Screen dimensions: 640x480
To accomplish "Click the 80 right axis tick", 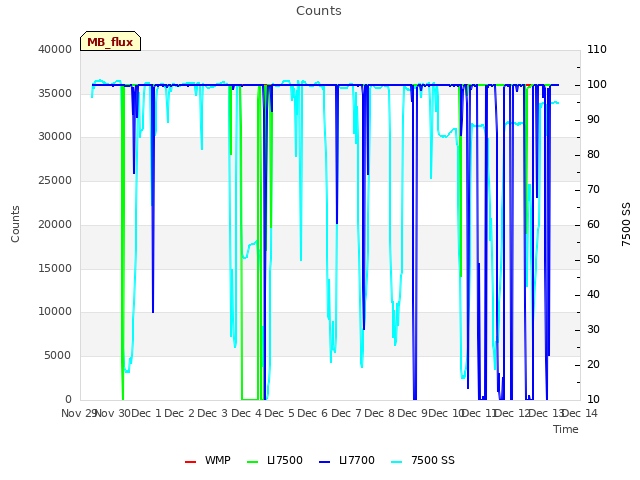I will coord(593,155).
